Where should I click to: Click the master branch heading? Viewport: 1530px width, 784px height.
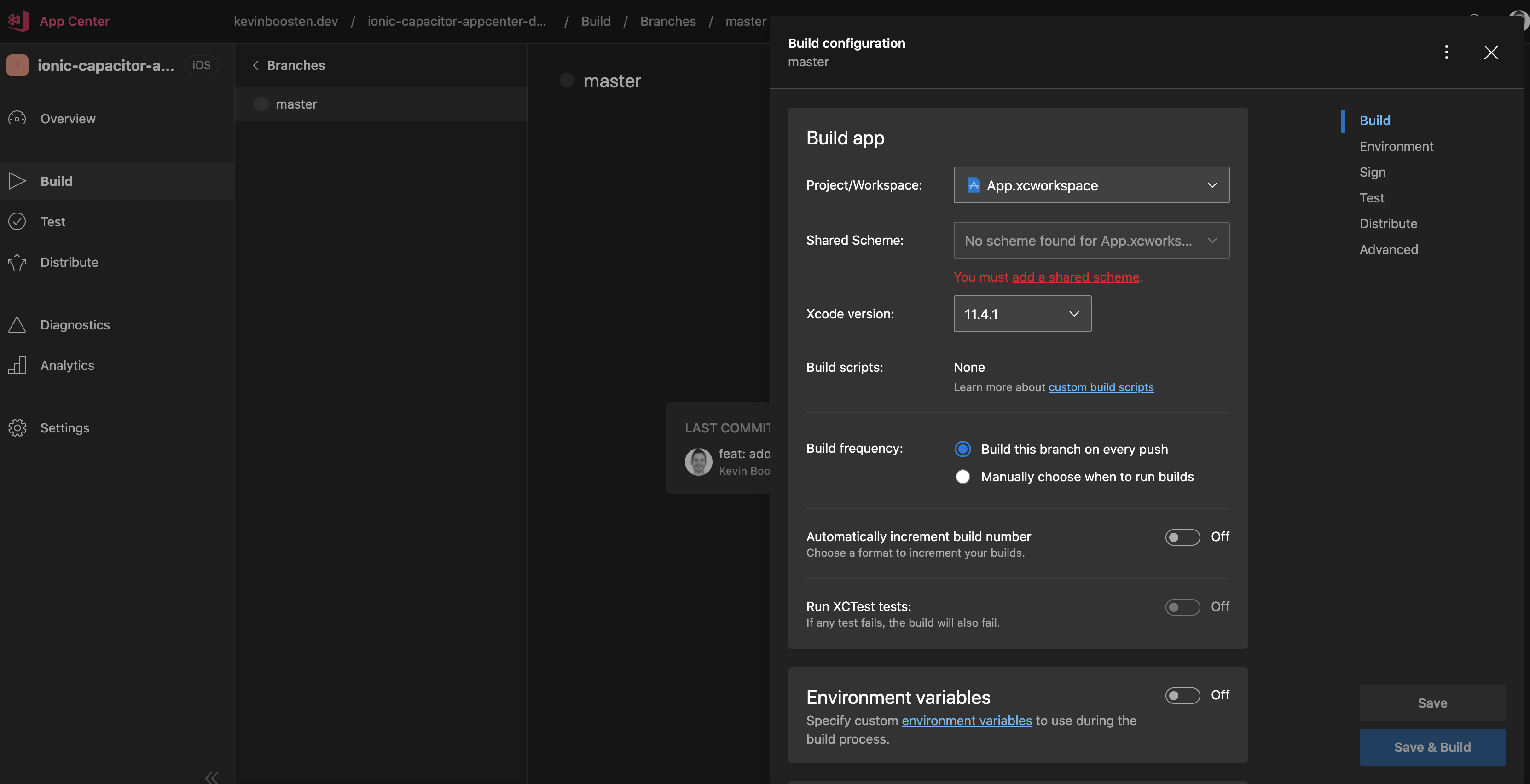[x=612, y=81]
